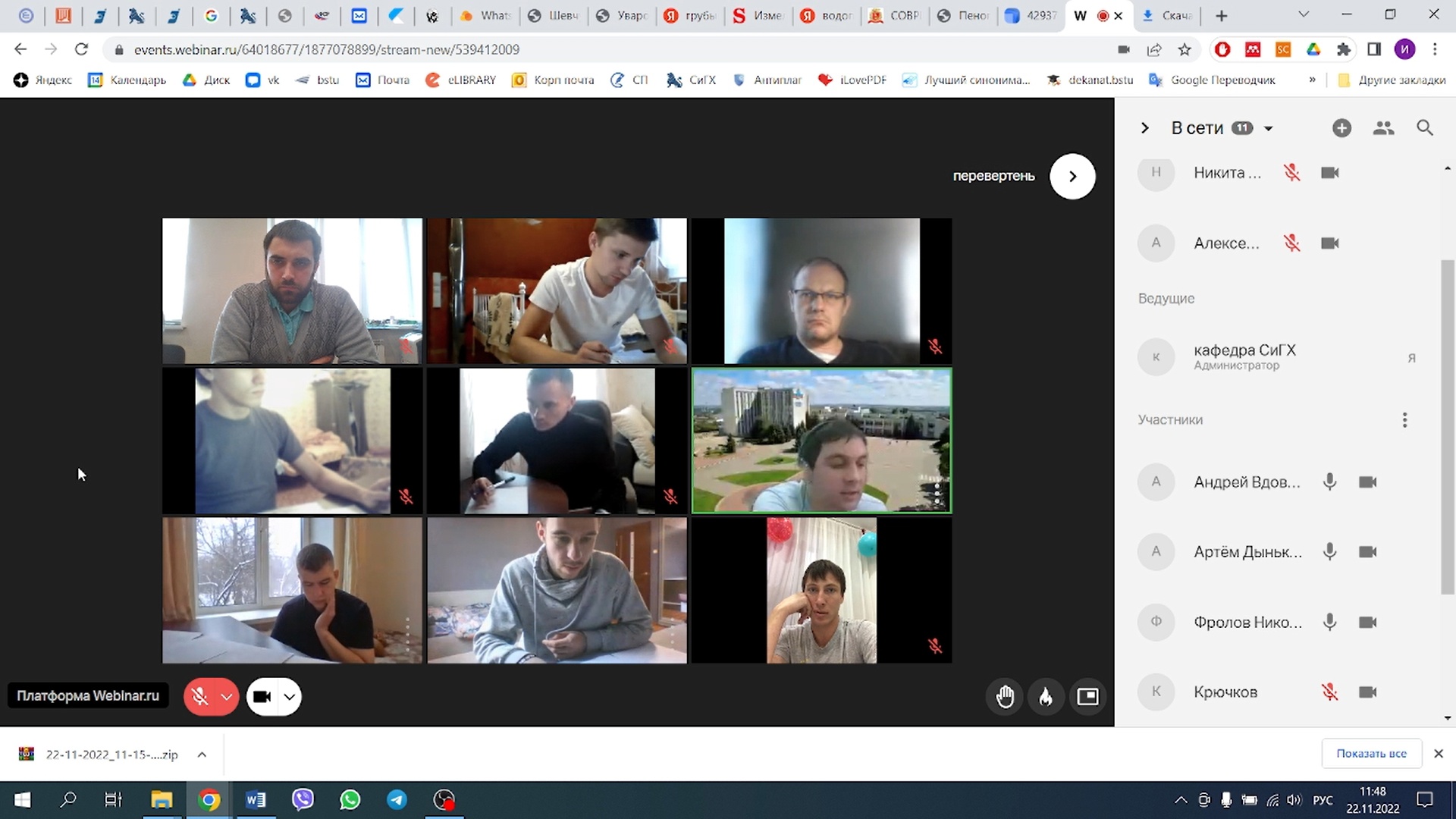Collapse the participants side panel chevron
Image resolution: width=1456 pixels, height=819 pixels.
pos(1145,128)
